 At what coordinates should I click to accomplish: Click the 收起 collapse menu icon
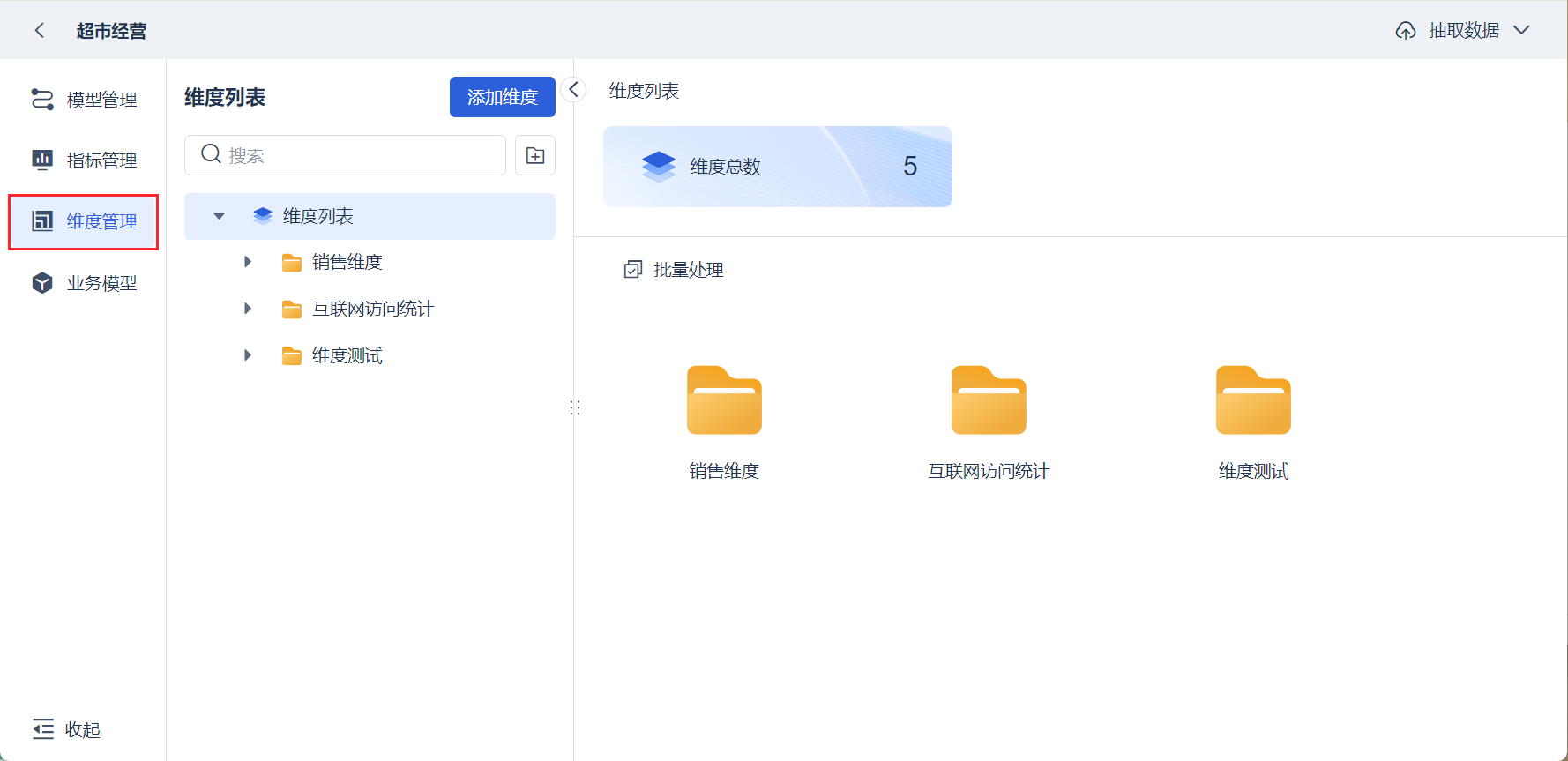43,729
